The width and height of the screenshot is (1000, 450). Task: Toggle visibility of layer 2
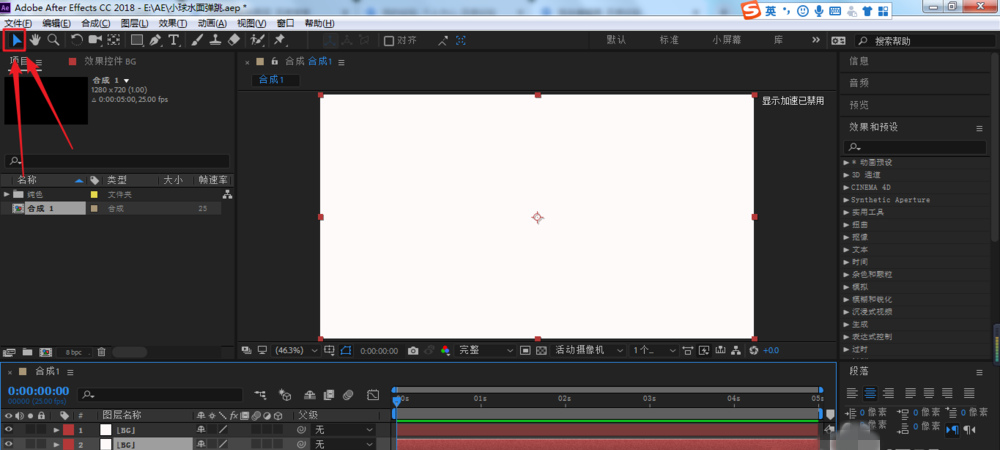9,443
